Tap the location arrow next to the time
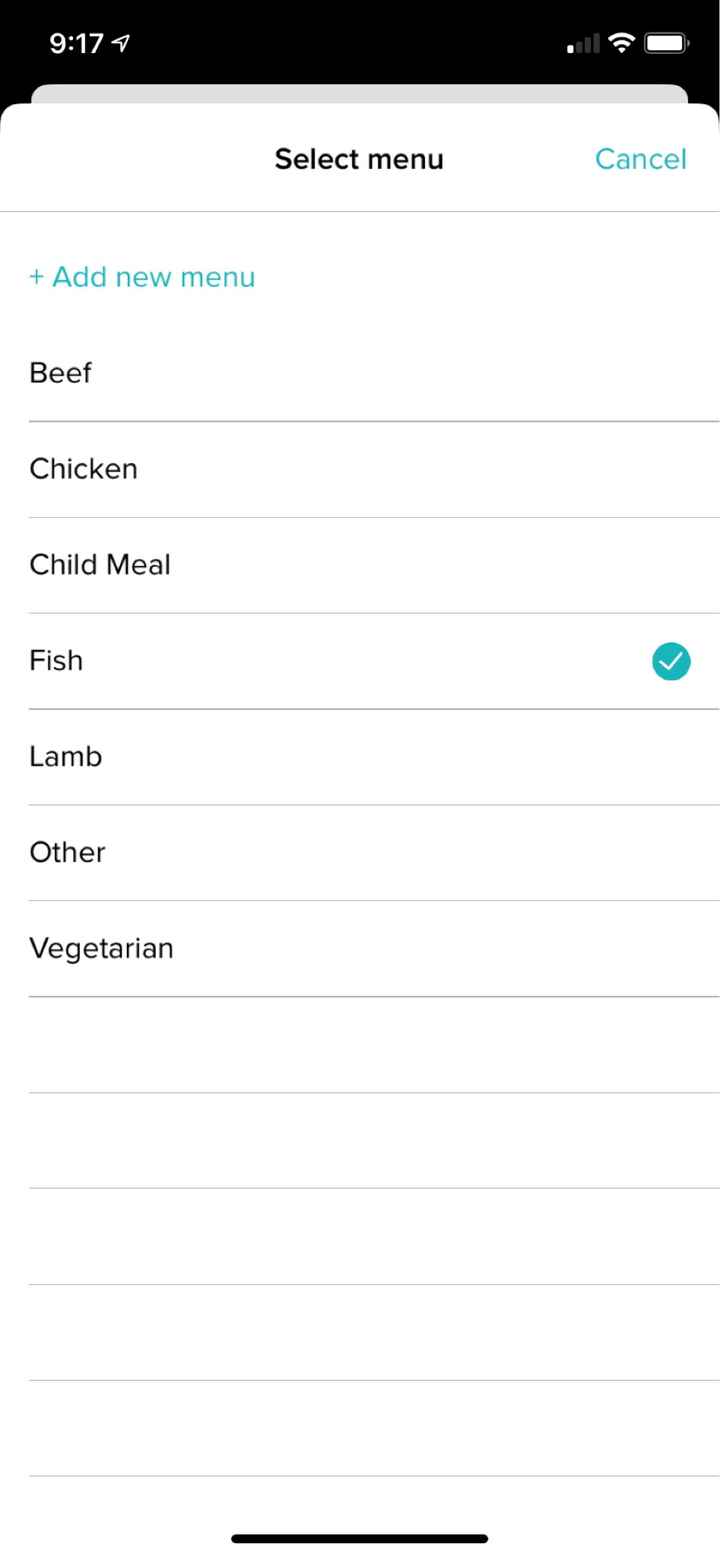 pyautogui.click(x=121, y=43)
